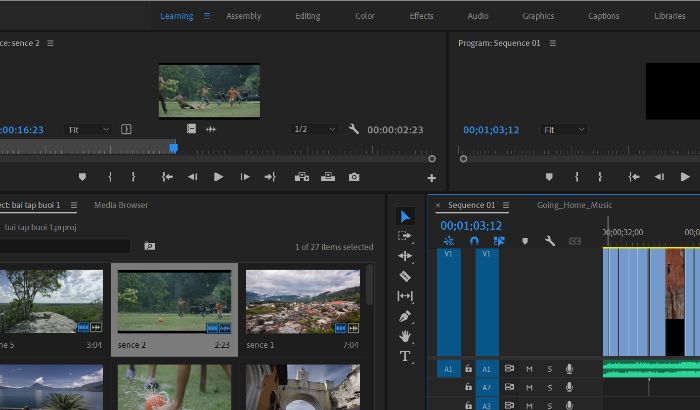The width and height of the screenshot is (700, 410).
Task: Toggle Linked Selection in timeline
Action: coord(499,241)
